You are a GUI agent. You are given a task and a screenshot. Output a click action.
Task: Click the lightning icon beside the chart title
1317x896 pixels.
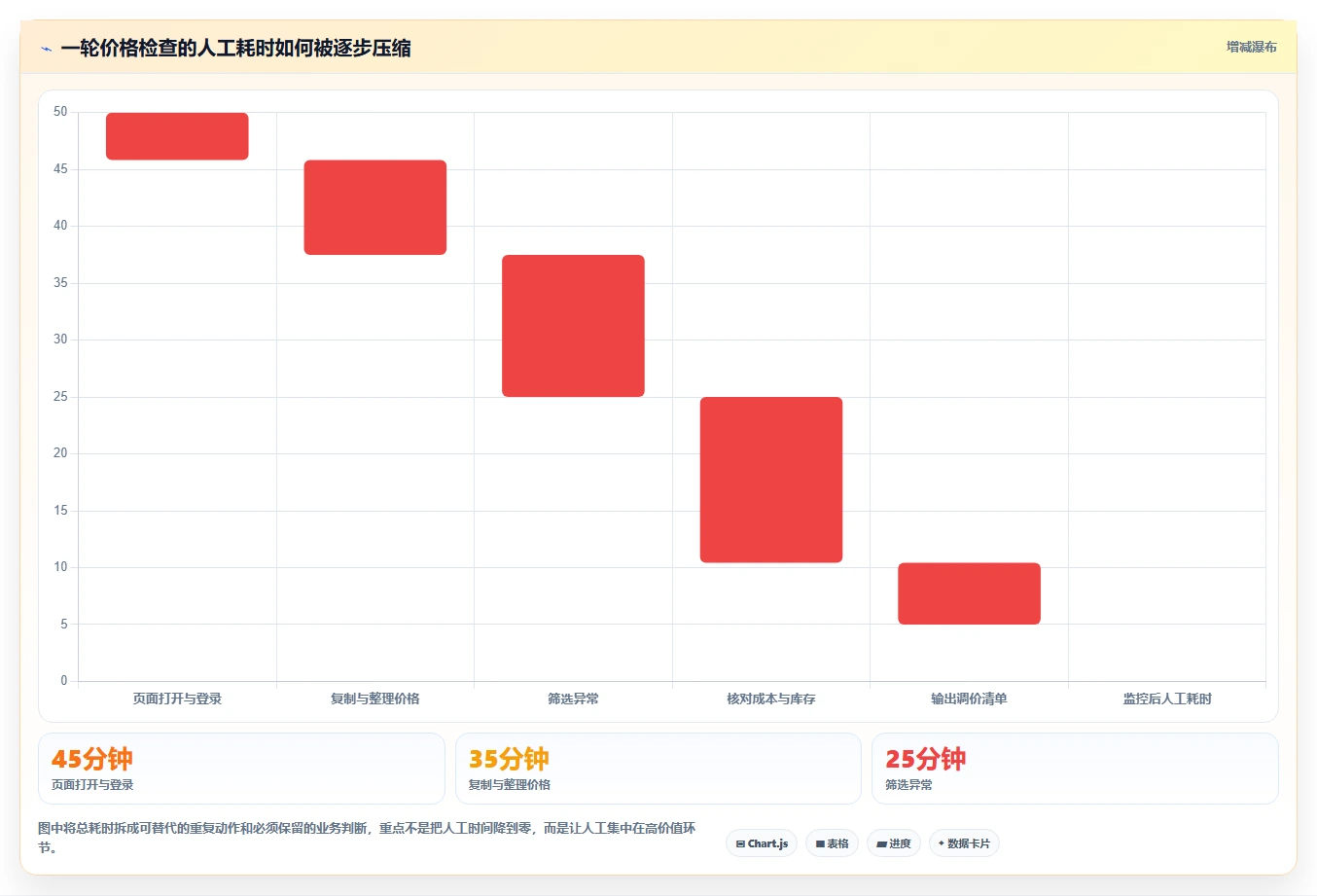coord(46,48)
